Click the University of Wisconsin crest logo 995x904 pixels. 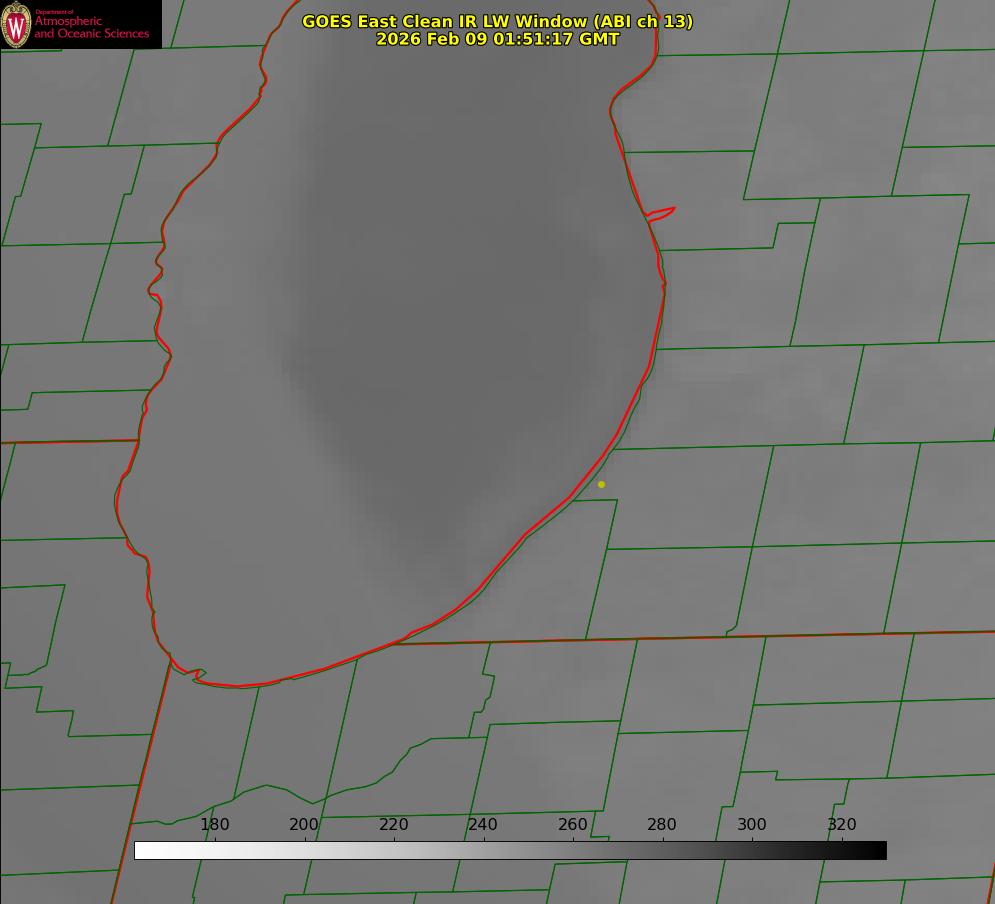point(17,24)
